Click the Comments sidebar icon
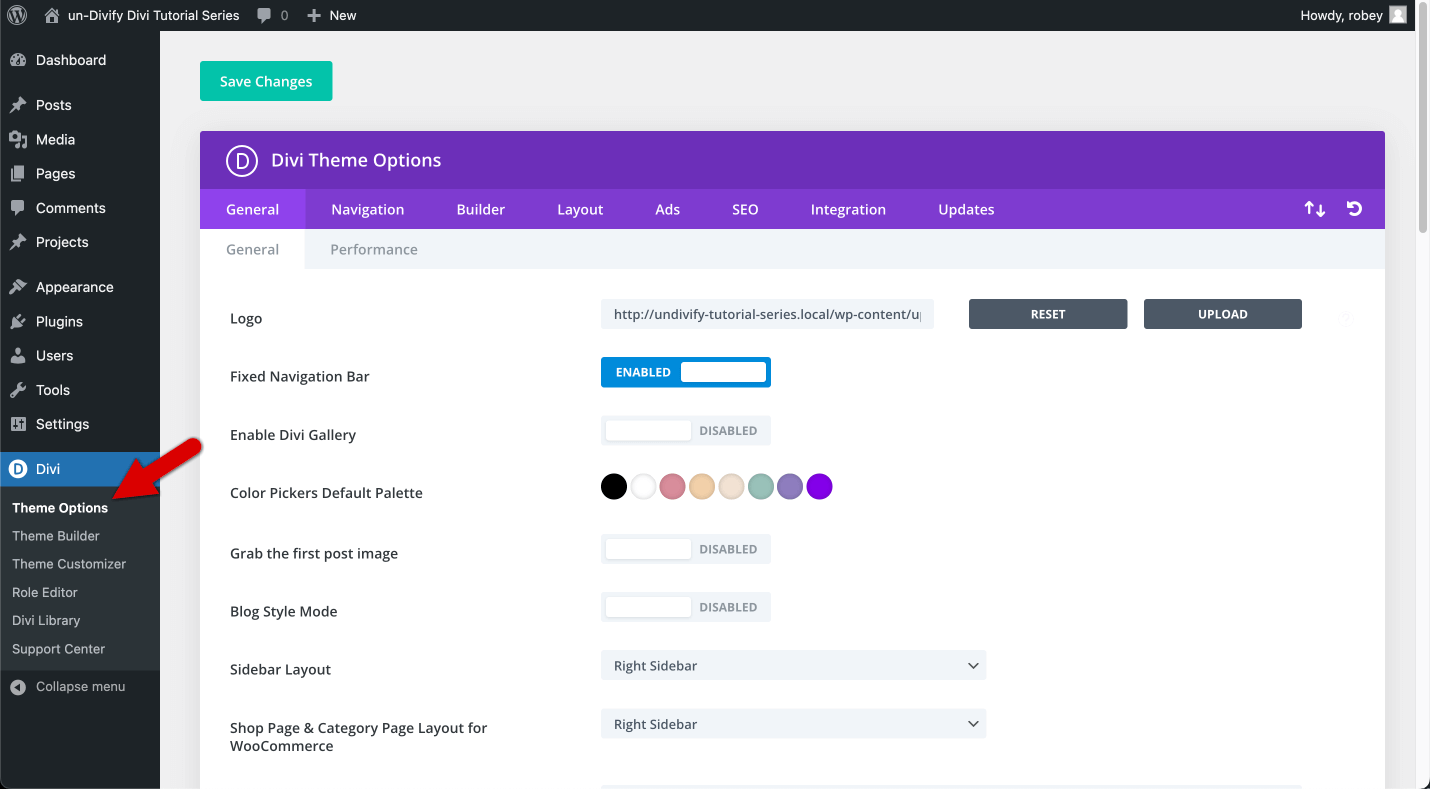The width and height of the screenshot is (1430, 789). click(x=18, y=208)
